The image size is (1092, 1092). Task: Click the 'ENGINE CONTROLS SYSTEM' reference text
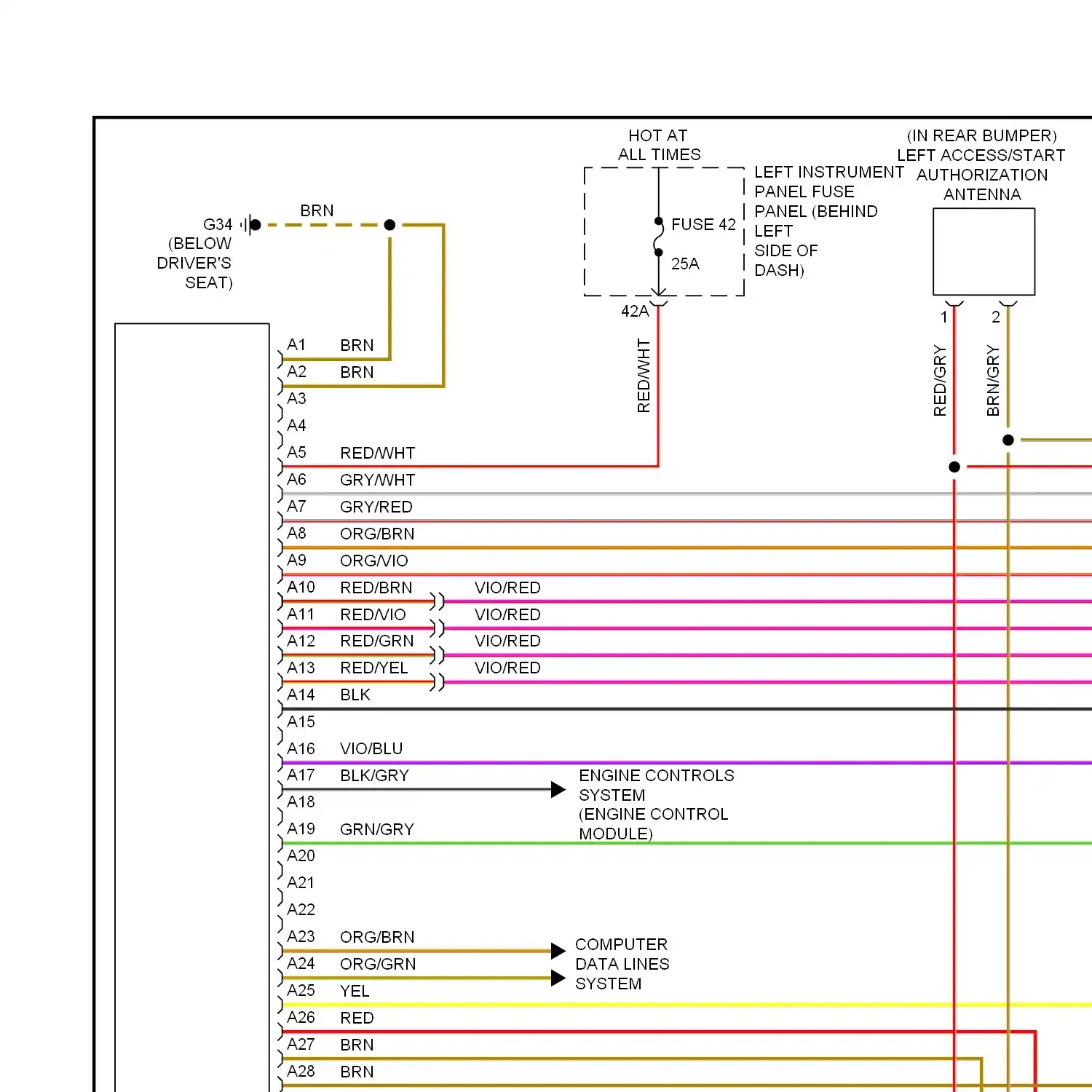(x=656, y=804)
